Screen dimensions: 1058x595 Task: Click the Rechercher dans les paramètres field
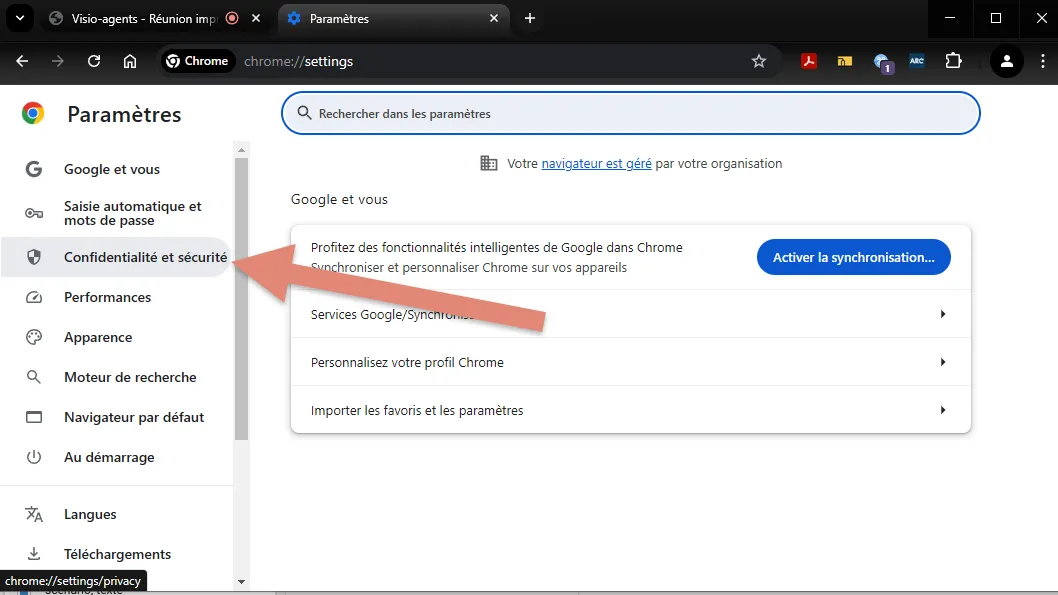(631, 113)
